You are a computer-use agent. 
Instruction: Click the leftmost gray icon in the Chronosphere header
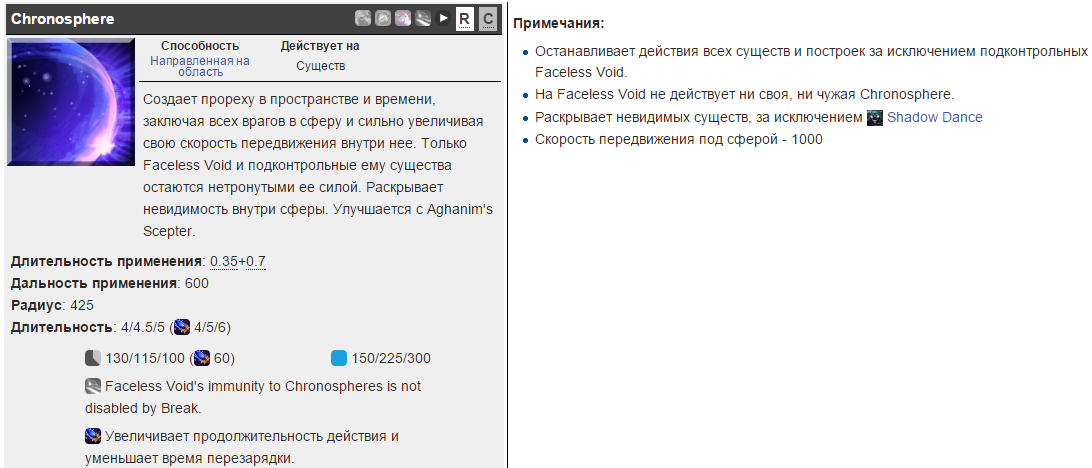(x=363, y=18)
